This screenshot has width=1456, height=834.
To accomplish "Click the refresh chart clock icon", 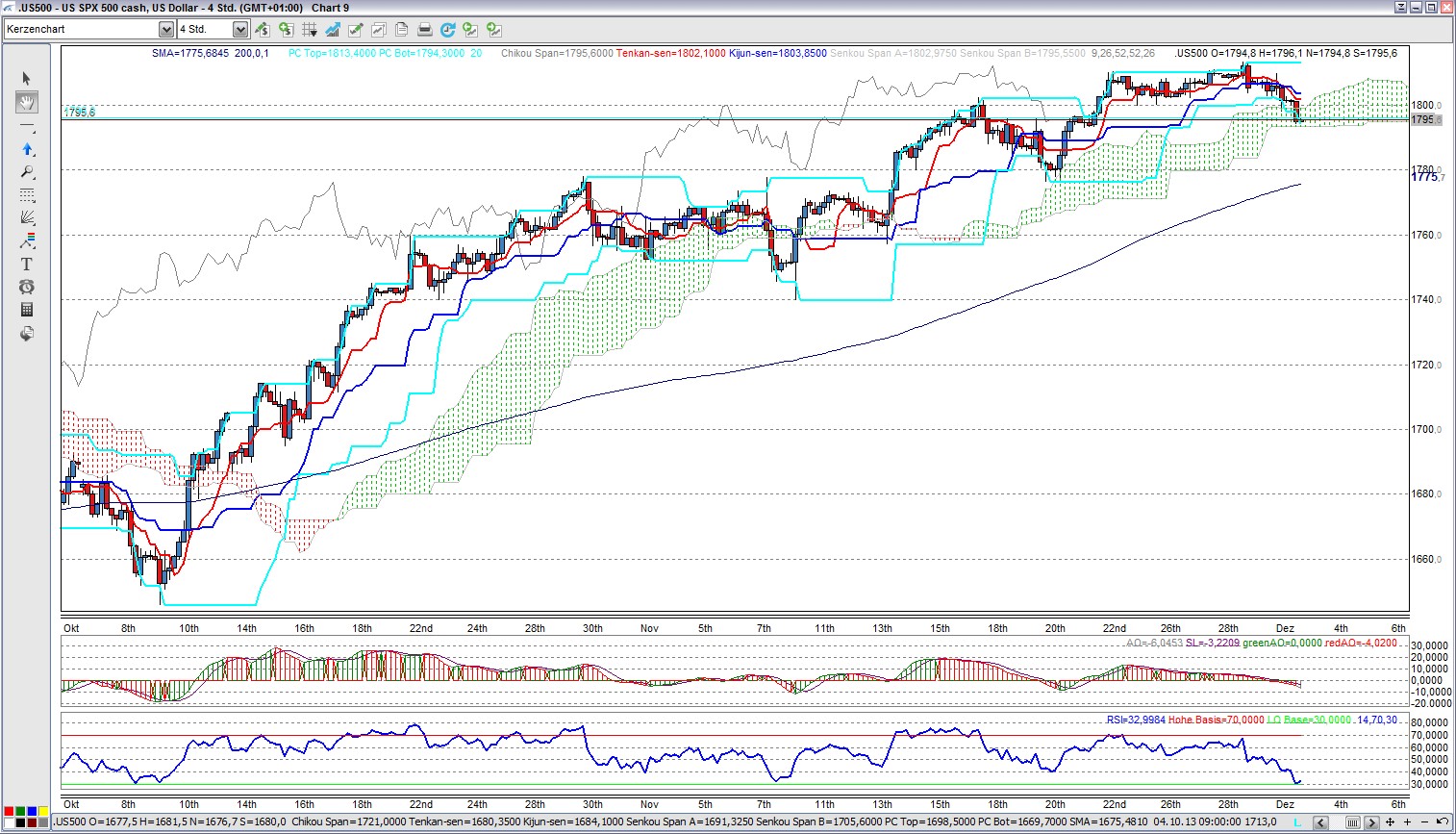I will click(447, 30).
